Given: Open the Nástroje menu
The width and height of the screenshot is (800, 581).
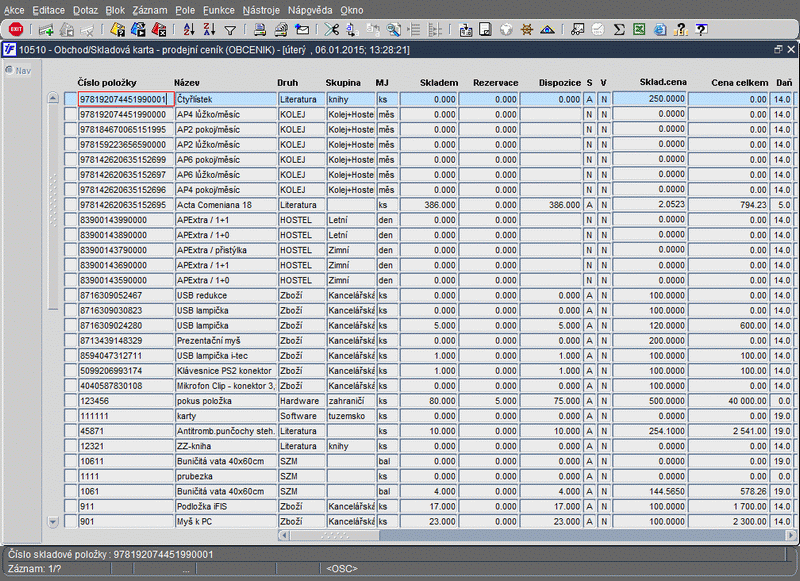Looking at the screenshot, I should click(261, 9).
